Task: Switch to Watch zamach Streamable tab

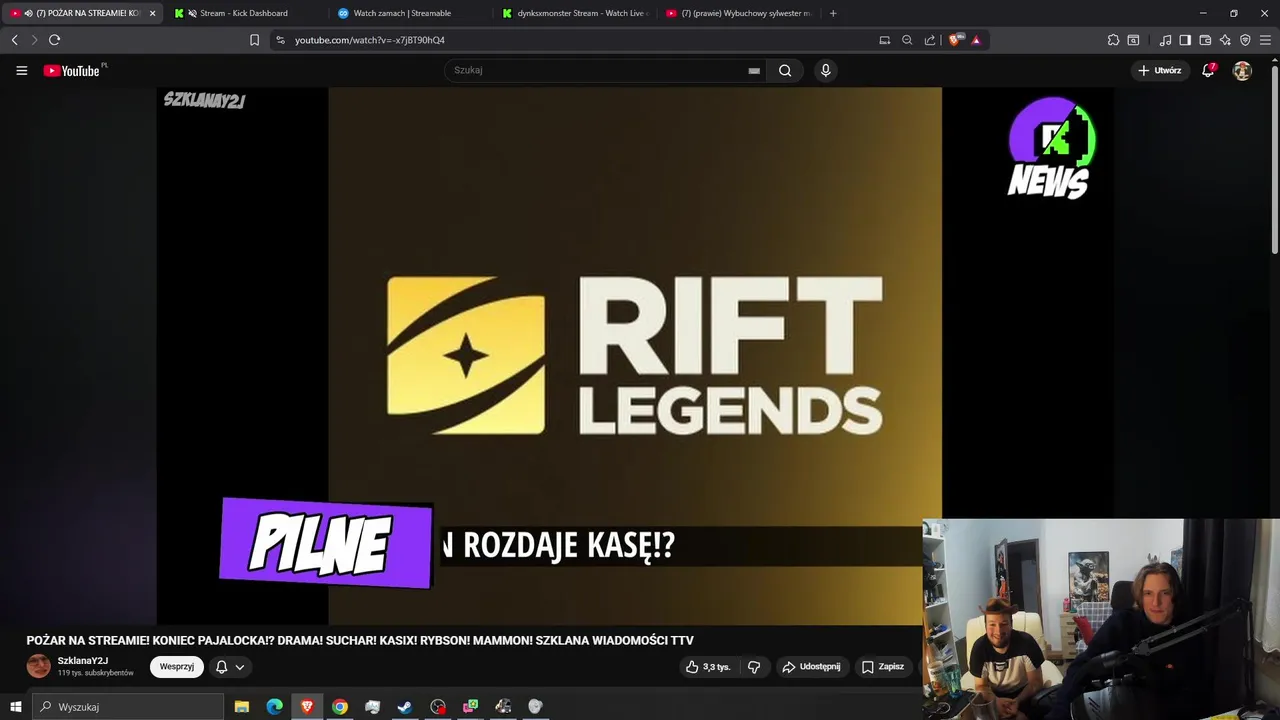Action: point(410,13)
